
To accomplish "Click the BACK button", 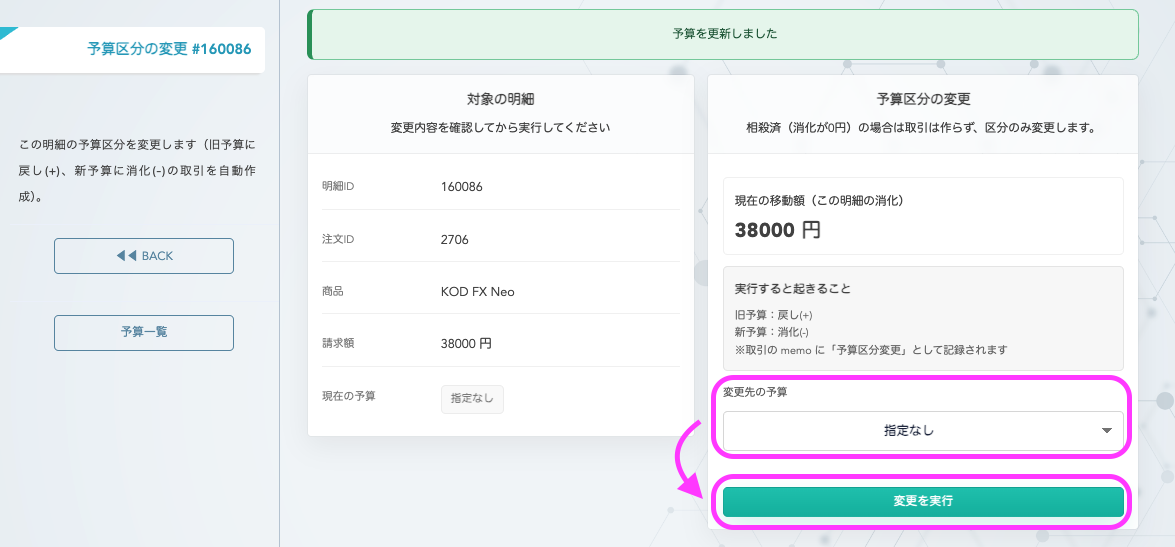I will [x=143, y=256].
